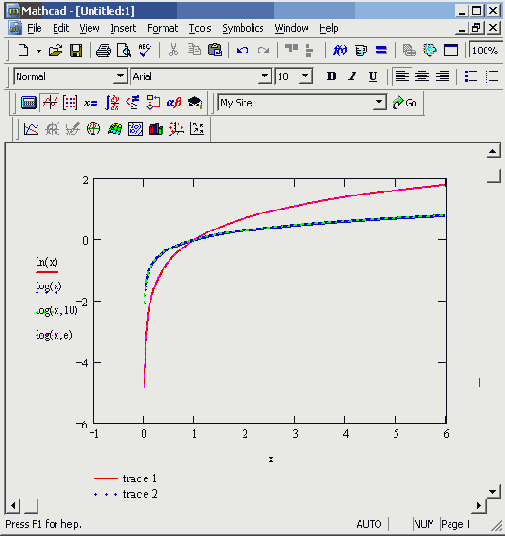Insert a surface plot
Screen dimensions: 505x536
(115, 129)
